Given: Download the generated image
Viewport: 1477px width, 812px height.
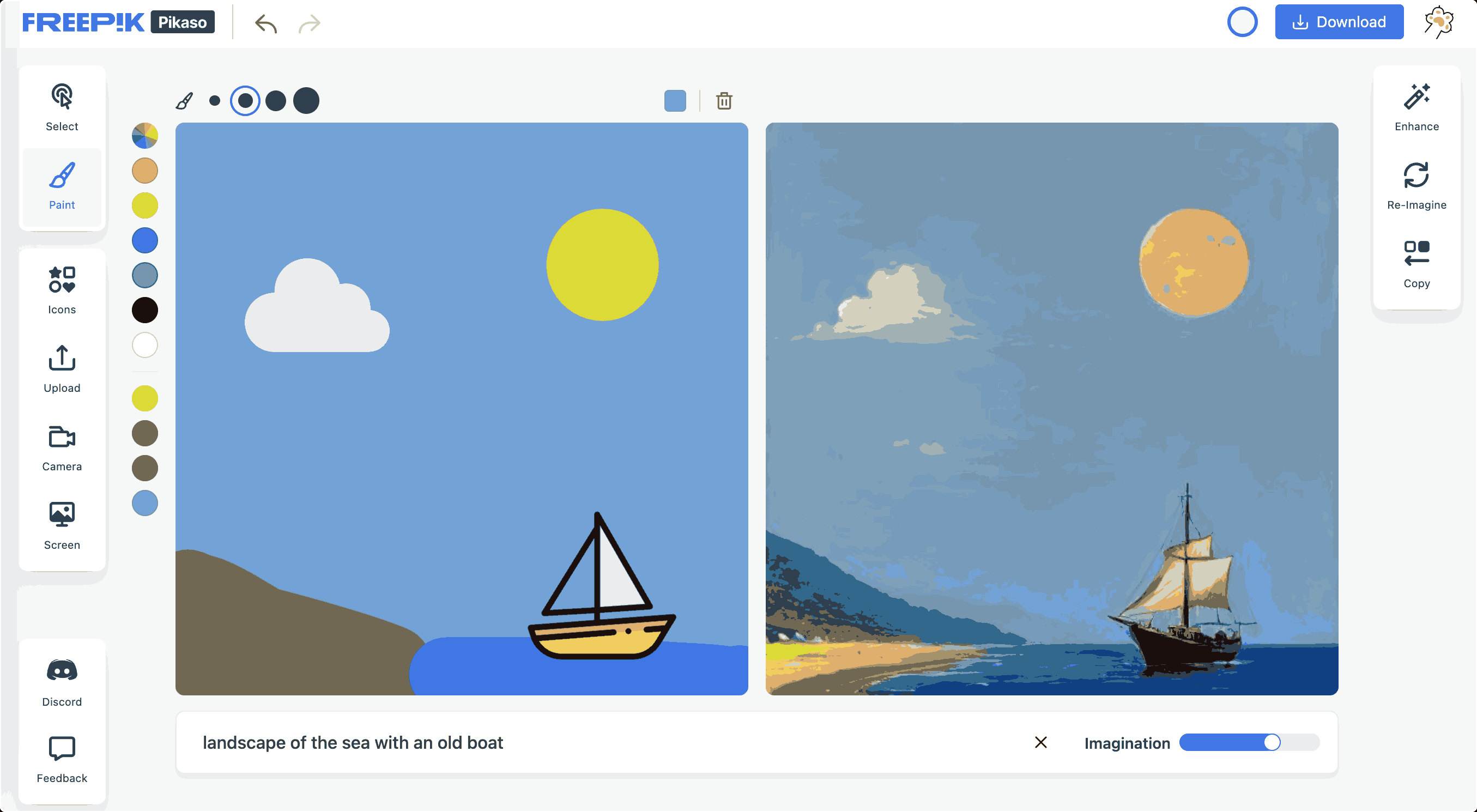Looking at the screenshot, I should click(x=1339, y=22).
